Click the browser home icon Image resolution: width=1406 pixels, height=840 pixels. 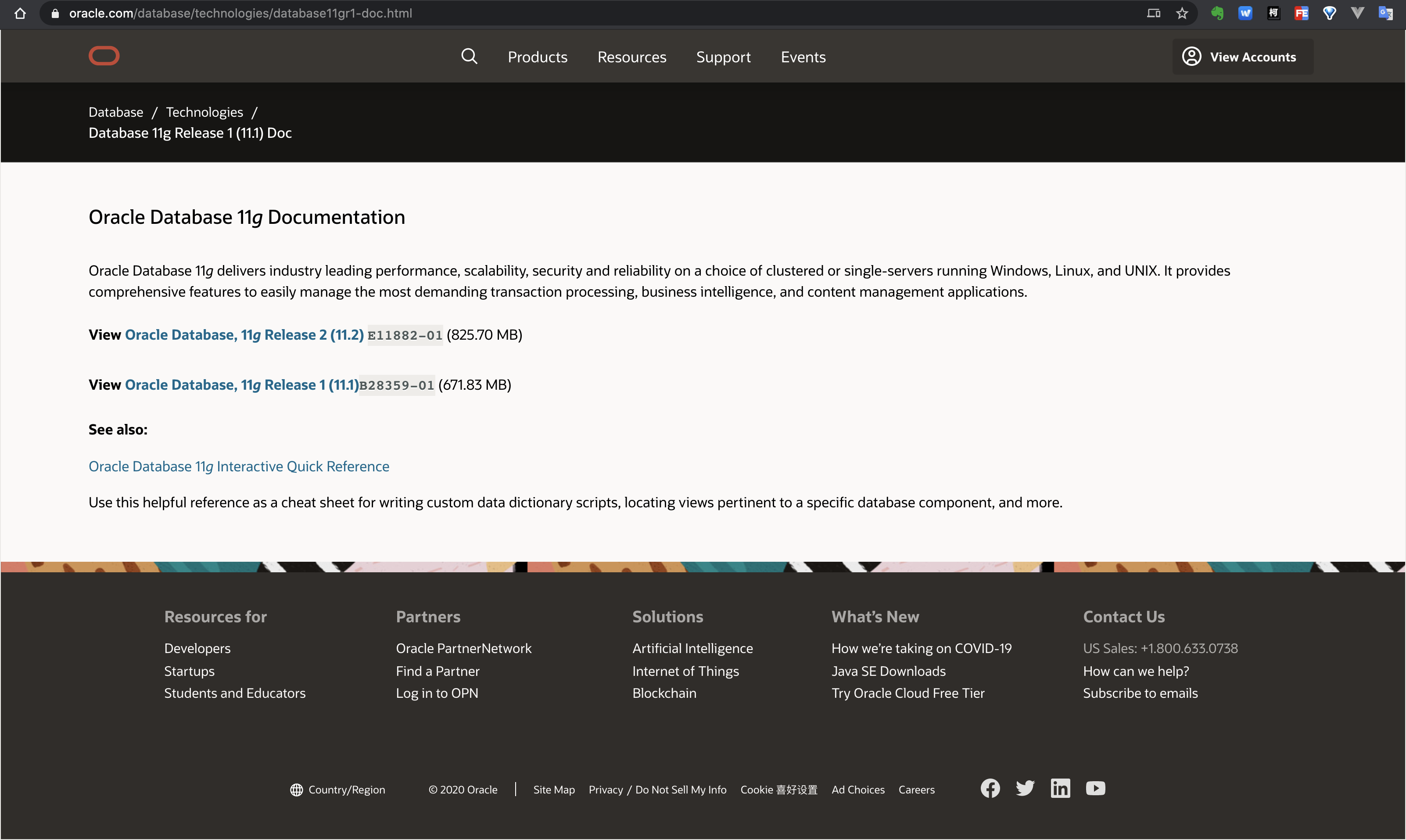coord(20,13)
